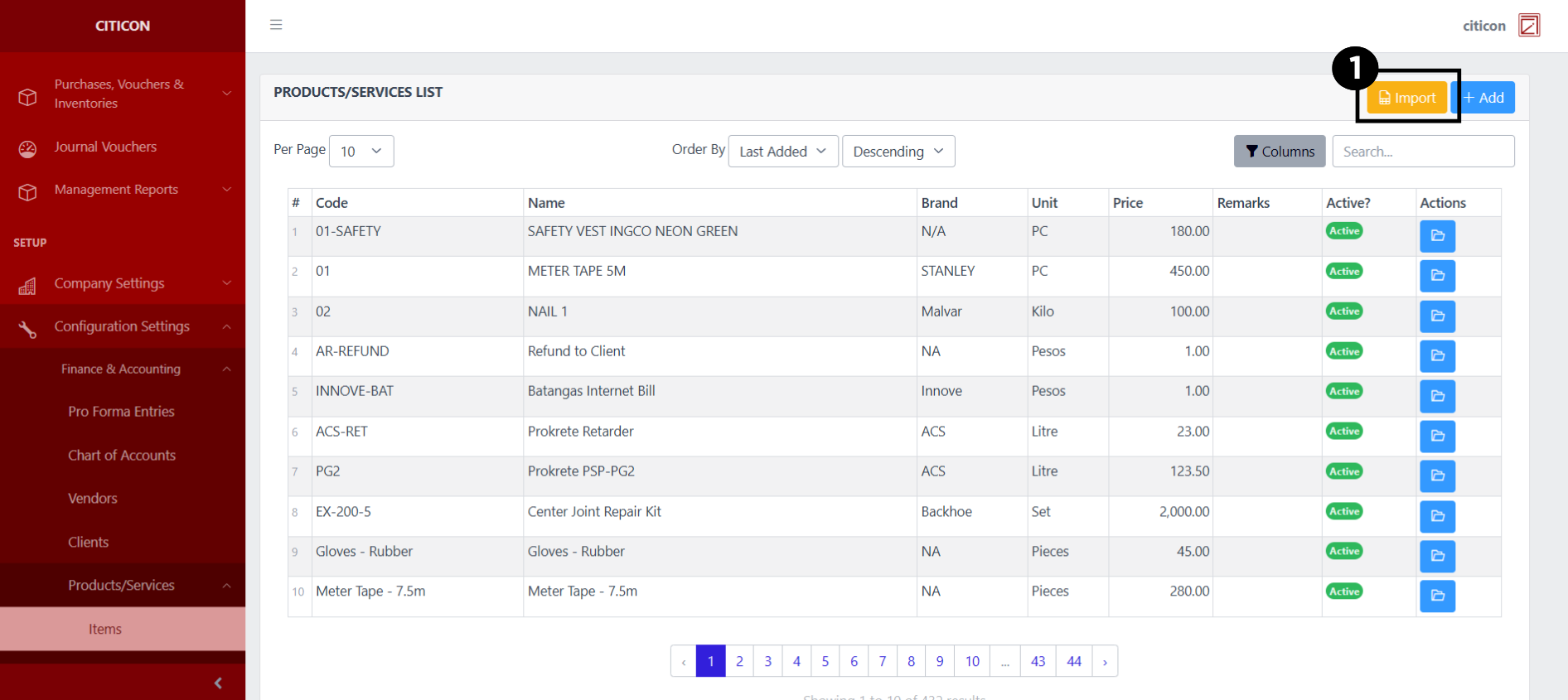Click Active badge for 01-SAFETY row

tap(1344, 231)
